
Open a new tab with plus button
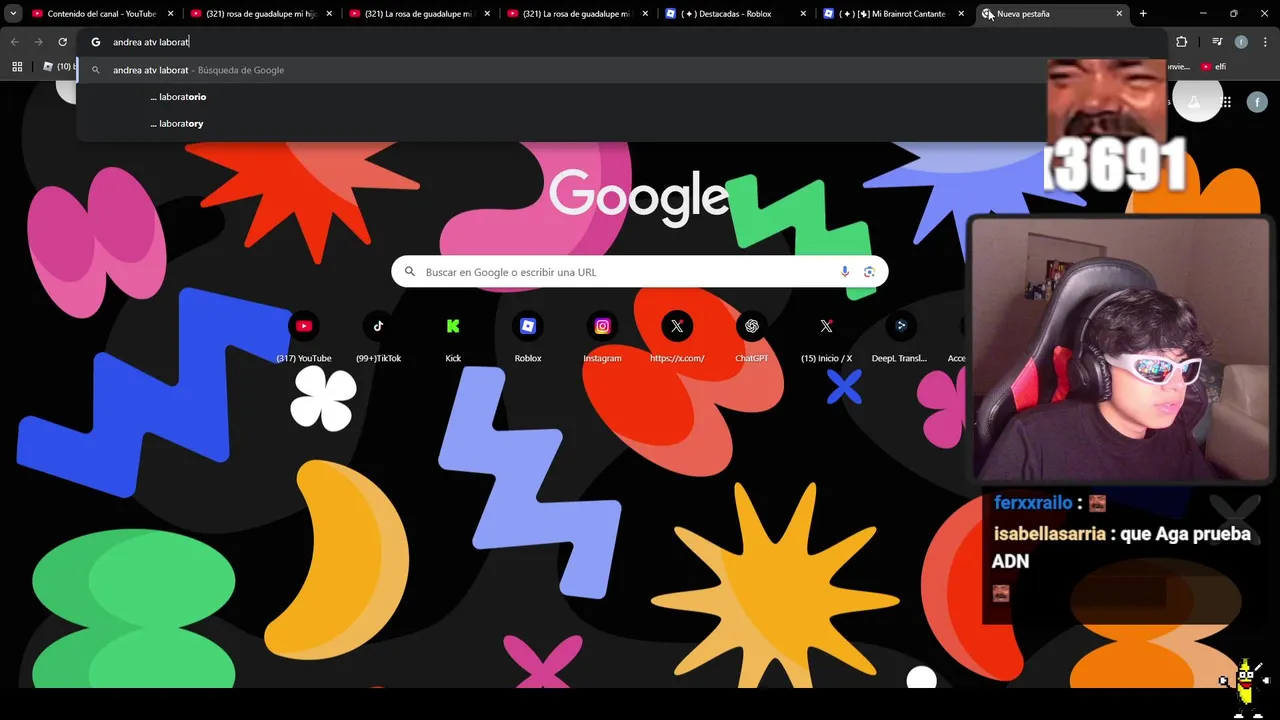pos(1143,14)
